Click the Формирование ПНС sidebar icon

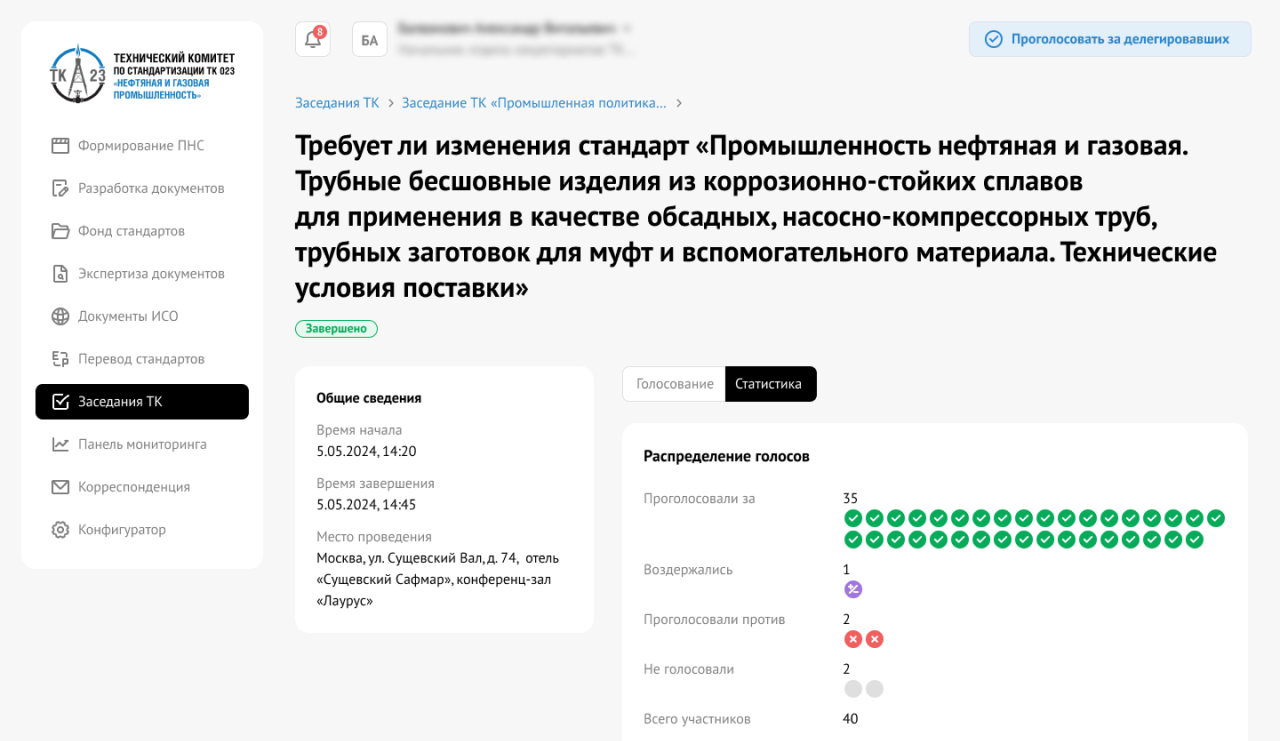[60, 146]
